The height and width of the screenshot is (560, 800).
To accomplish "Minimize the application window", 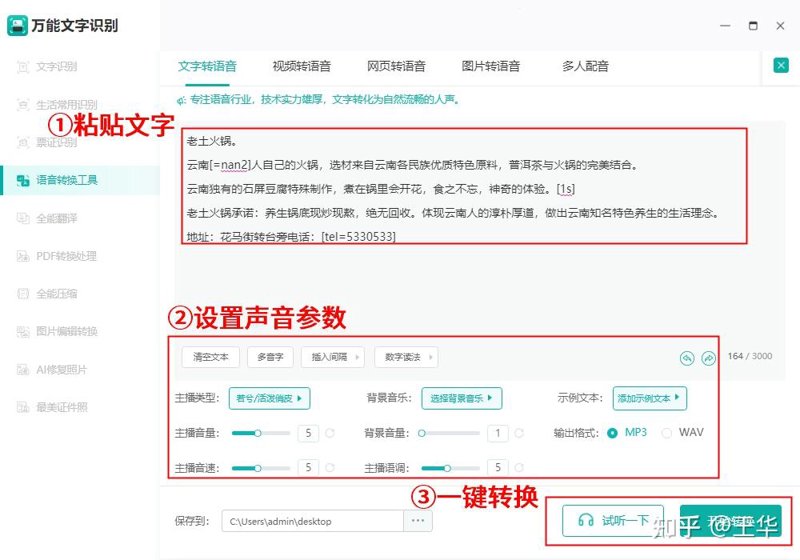I will click(x=726, y=26).
